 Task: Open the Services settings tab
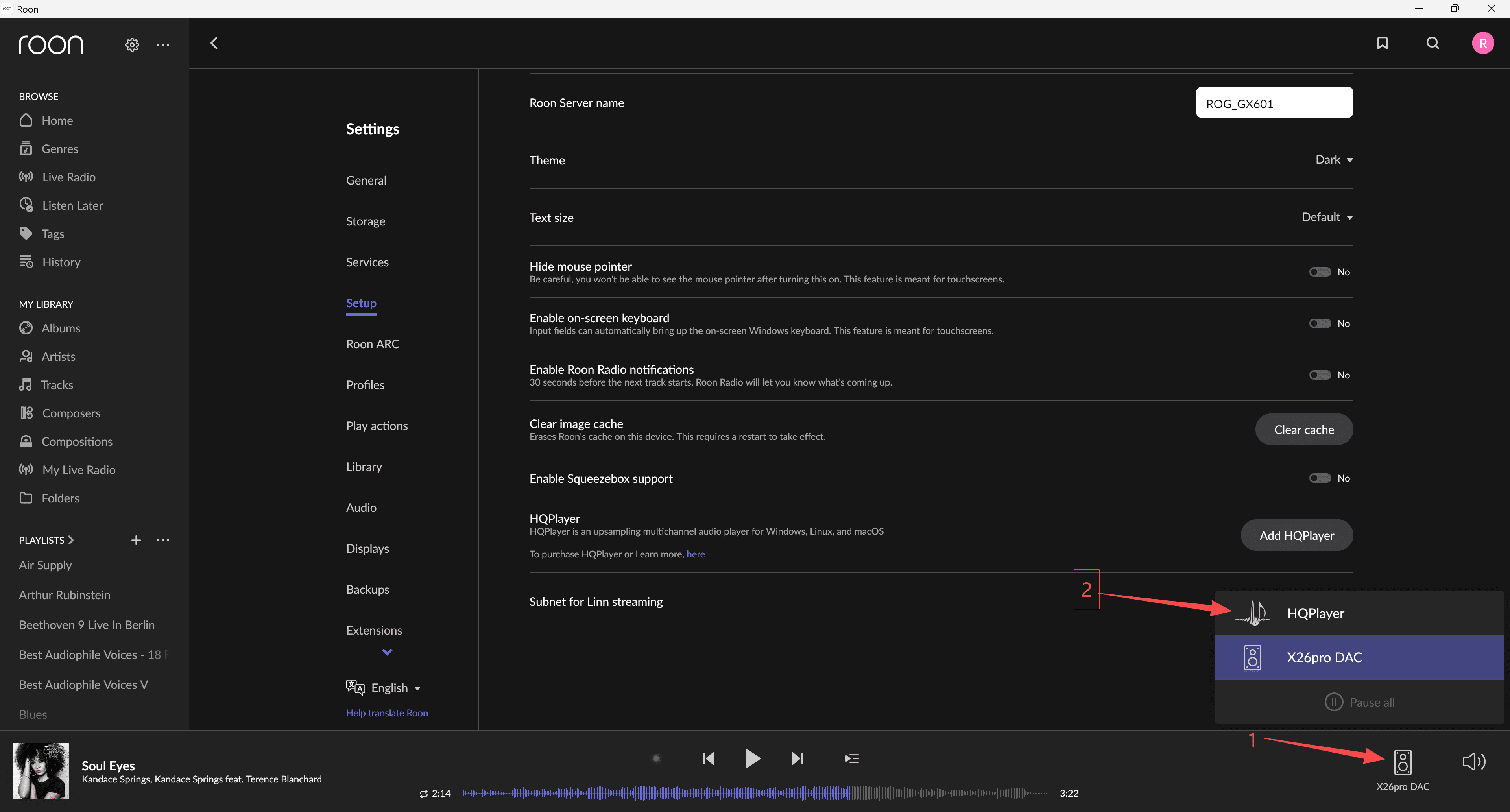[x=367, y=262]
